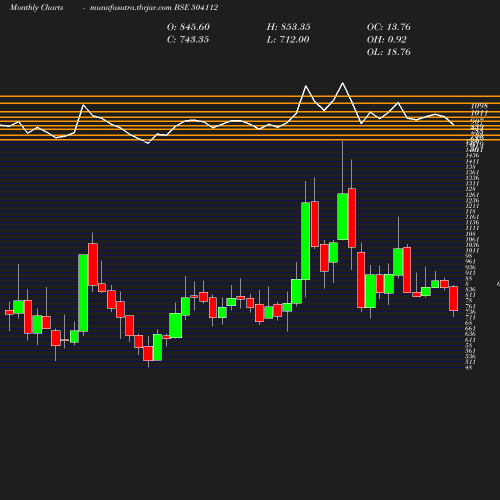The width and height of the screenshot is (500, 500).
Task: Click the first small red candle at chart's left end
Action: [x=9, y=312]
